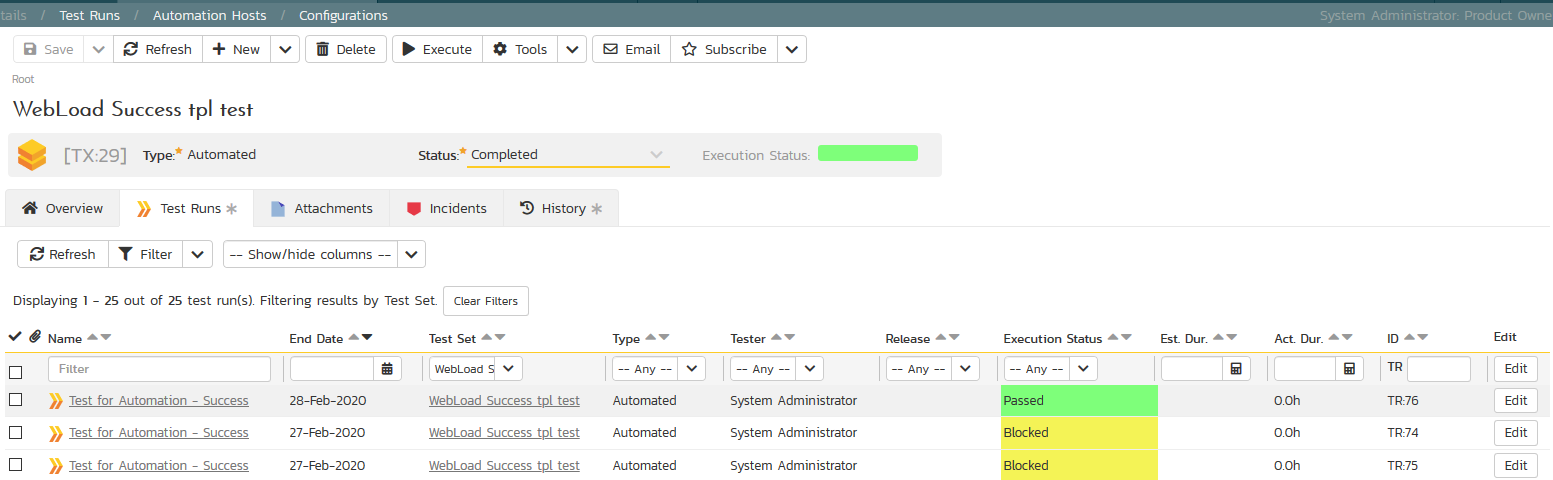This screenshot has height=480, width=1553.
Task: Click the Name filter text field
Action: click(x=159, y=369)
